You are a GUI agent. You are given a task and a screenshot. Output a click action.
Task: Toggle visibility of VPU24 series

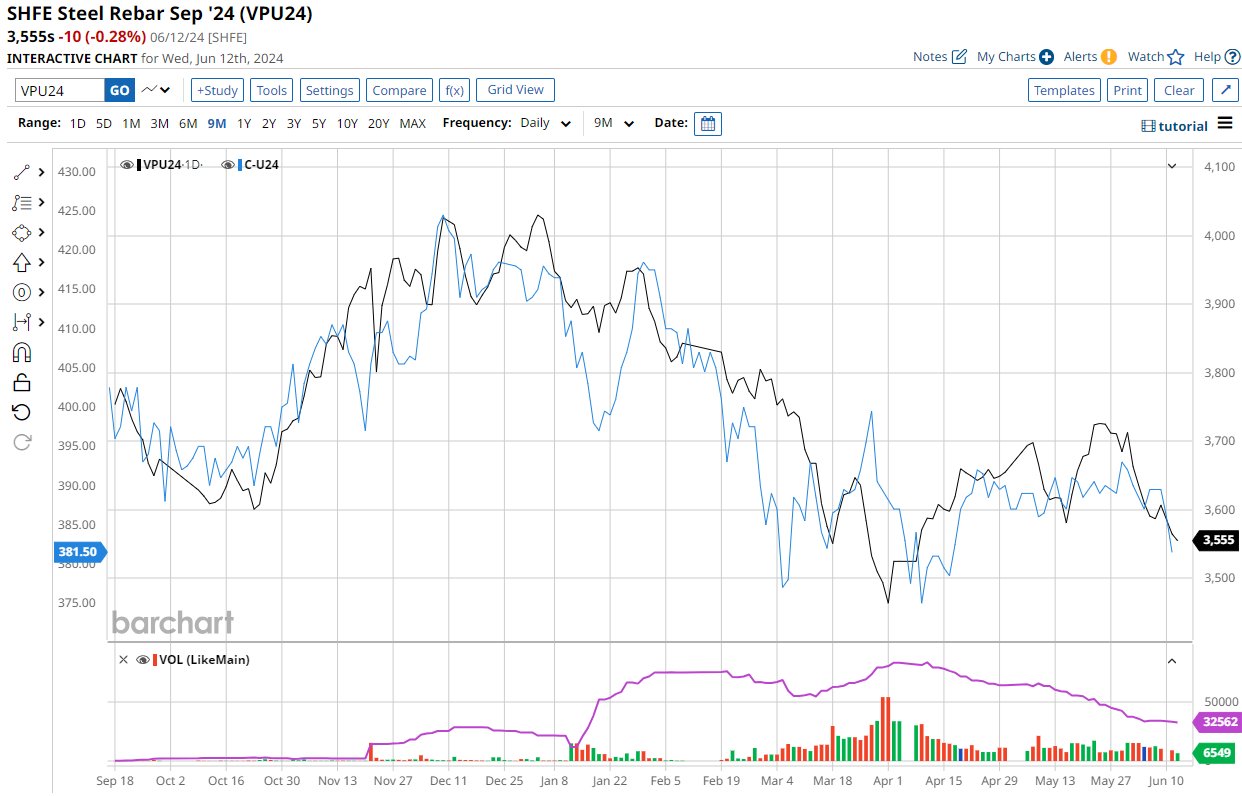click(x=127, y=164)
